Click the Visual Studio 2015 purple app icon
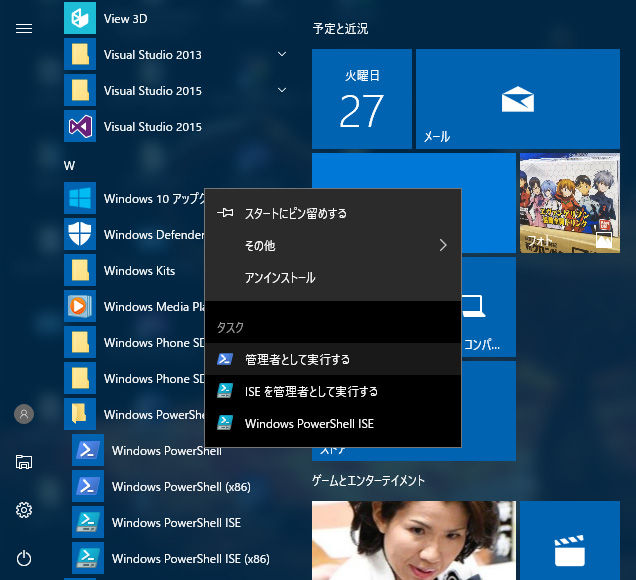 (80, 126)
